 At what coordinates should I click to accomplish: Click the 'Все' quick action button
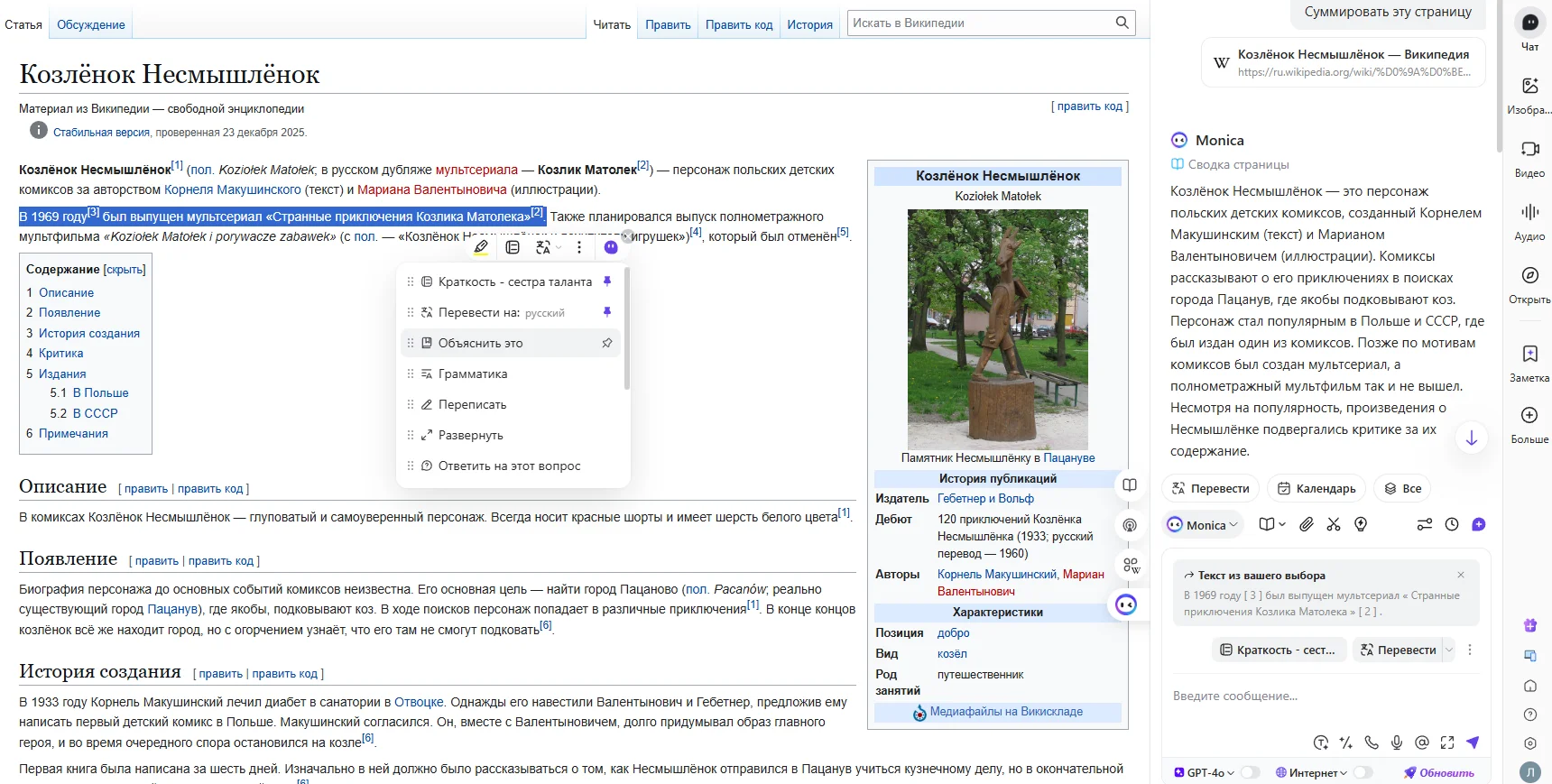point(1403,488)
